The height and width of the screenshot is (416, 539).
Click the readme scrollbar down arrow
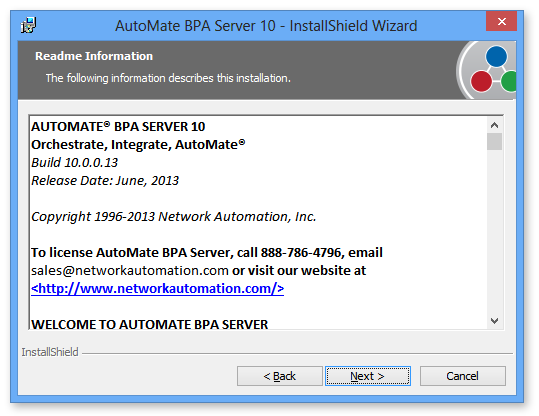tap(494, 321)
